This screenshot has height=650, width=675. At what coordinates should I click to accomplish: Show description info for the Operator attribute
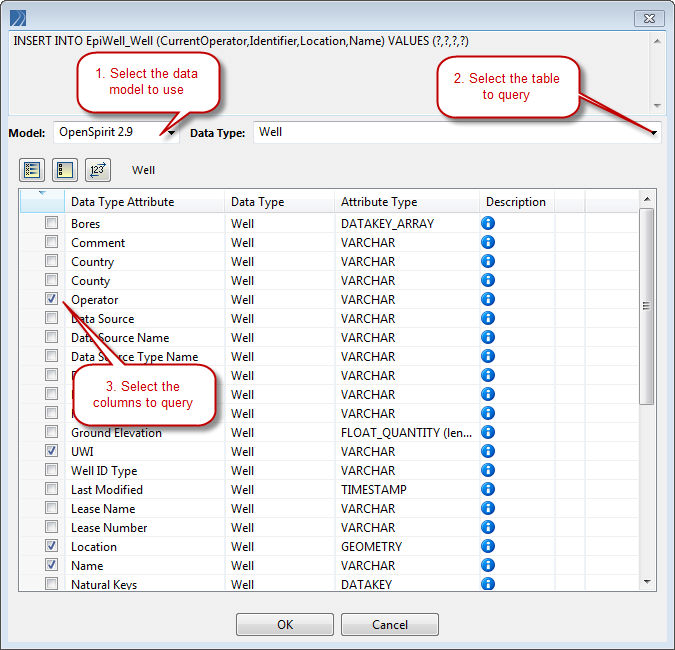click(488, 300)
